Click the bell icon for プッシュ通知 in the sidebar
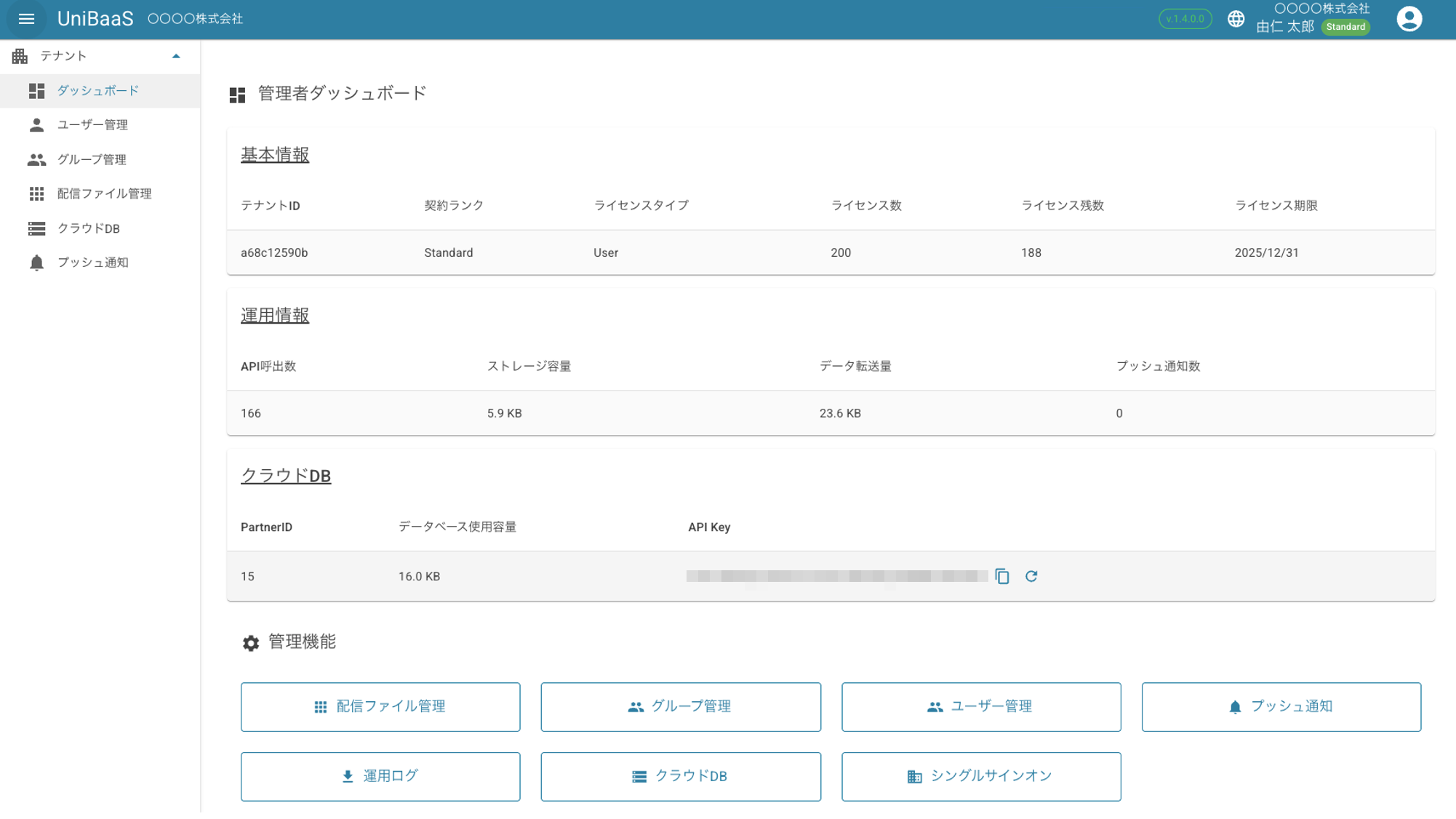The height and width of the screenshot is (819, 1456). (36, 263)
